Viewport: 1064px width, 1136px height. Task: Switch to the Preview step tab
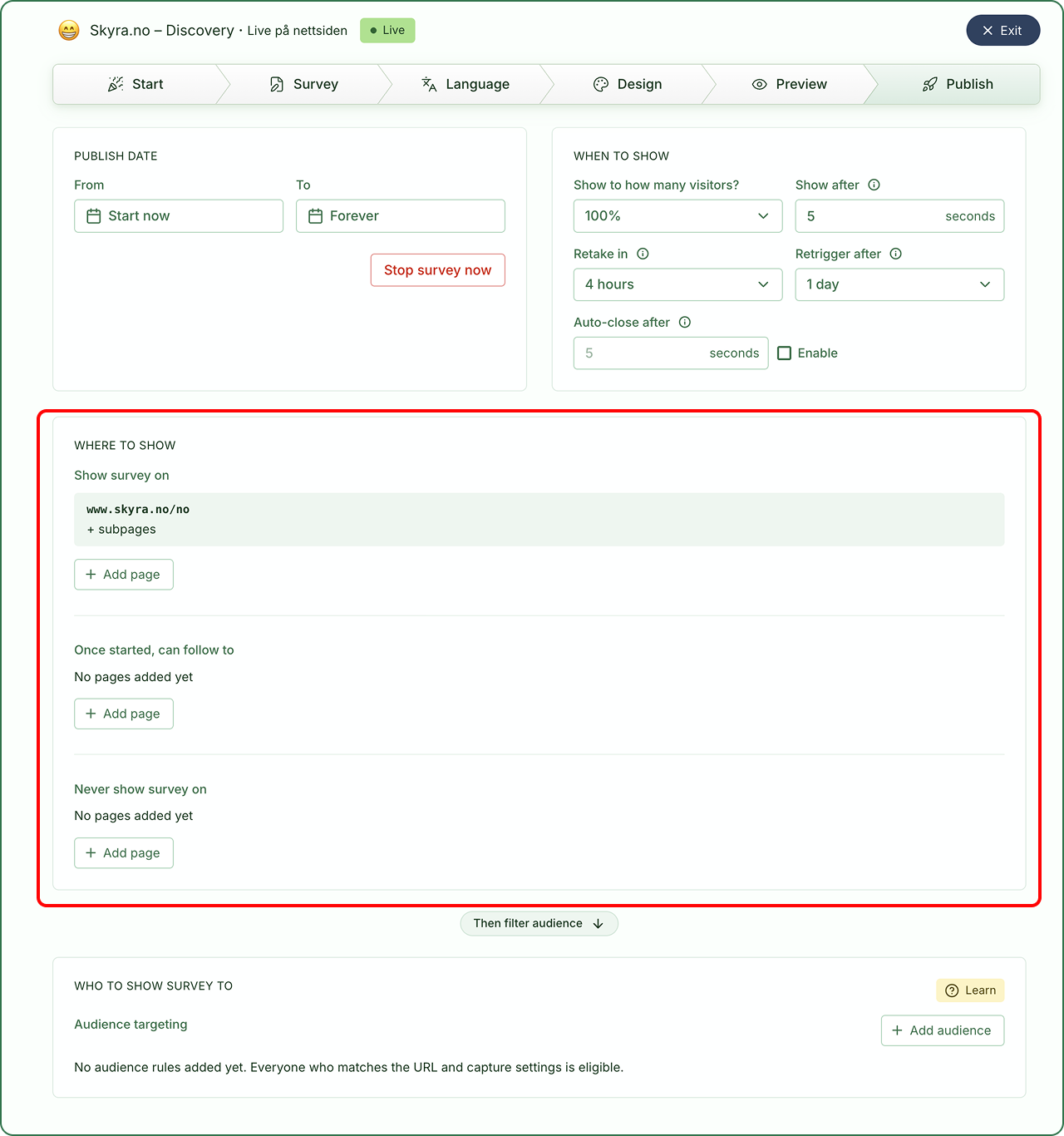click(790, 84)
